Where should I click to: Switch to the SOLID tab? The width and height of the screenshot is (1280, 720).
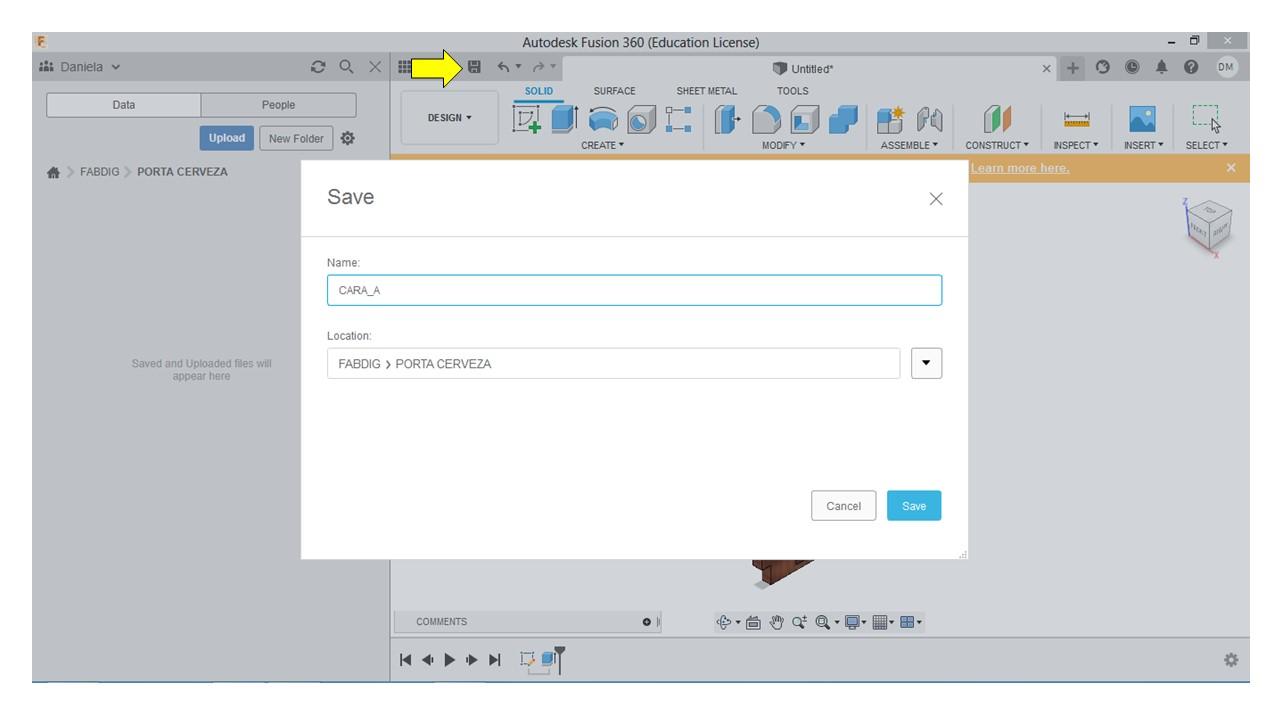click(x=539, y=91)
